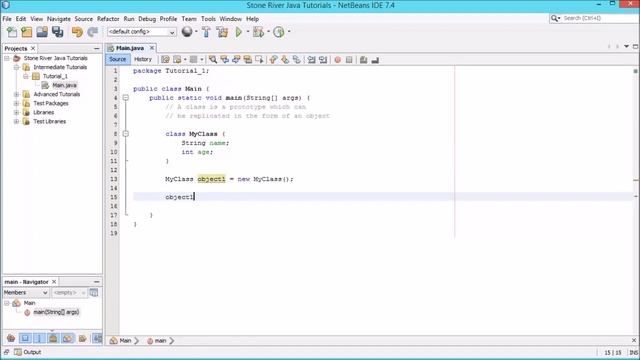Open the File menu
This screenshot has height=360, width=640.
pyautogui.click(x=7, y=19)
